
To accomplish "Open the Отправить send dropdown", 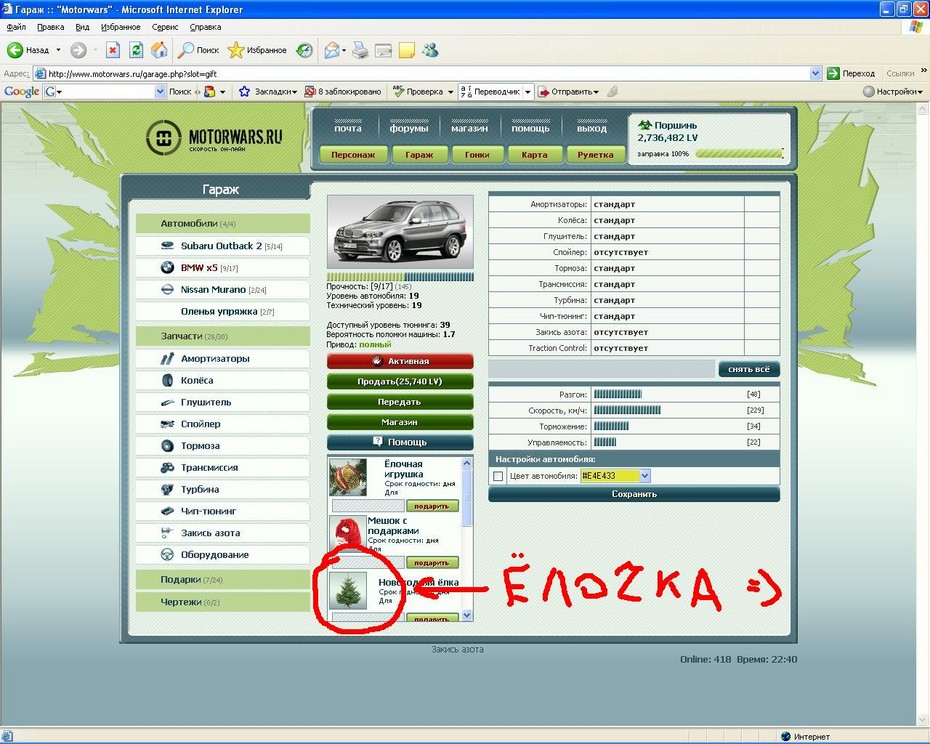I will [x=596, y=92].
